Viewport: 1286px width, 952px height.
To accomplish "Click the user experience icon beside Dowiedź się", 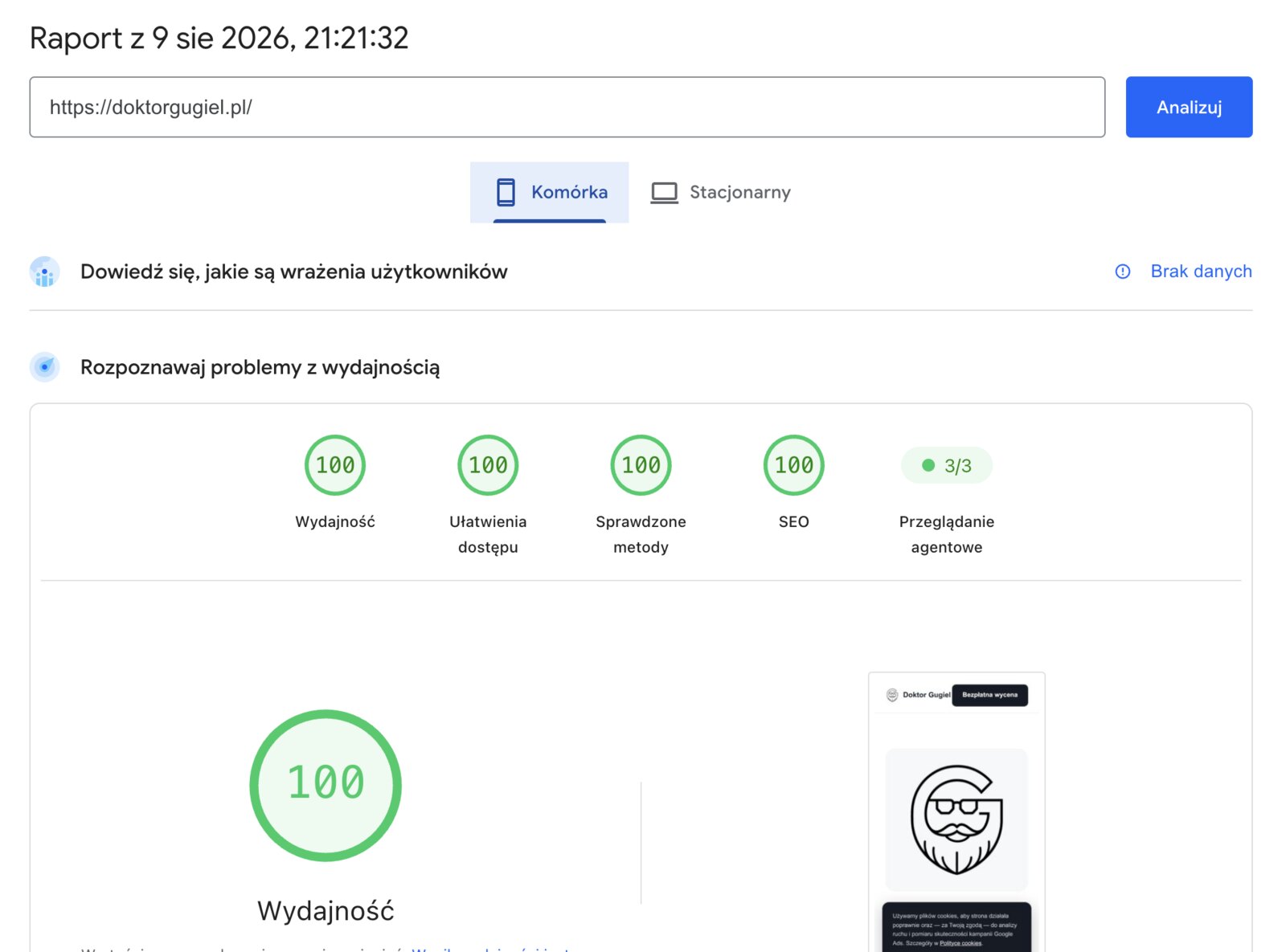I will point(45,272).
